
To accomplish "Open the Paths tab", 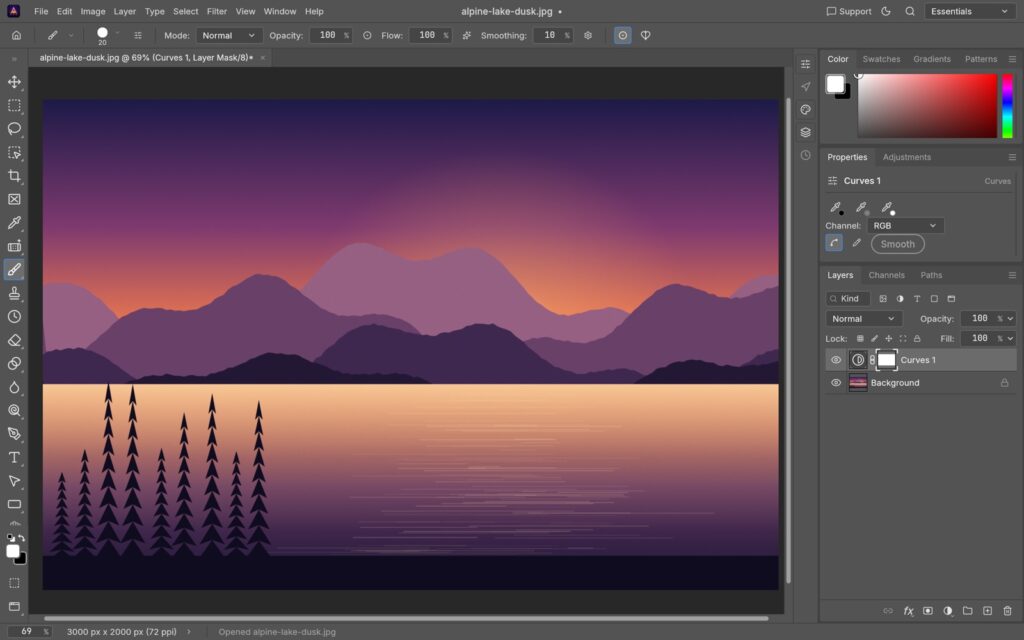I will tap(931, 275).
